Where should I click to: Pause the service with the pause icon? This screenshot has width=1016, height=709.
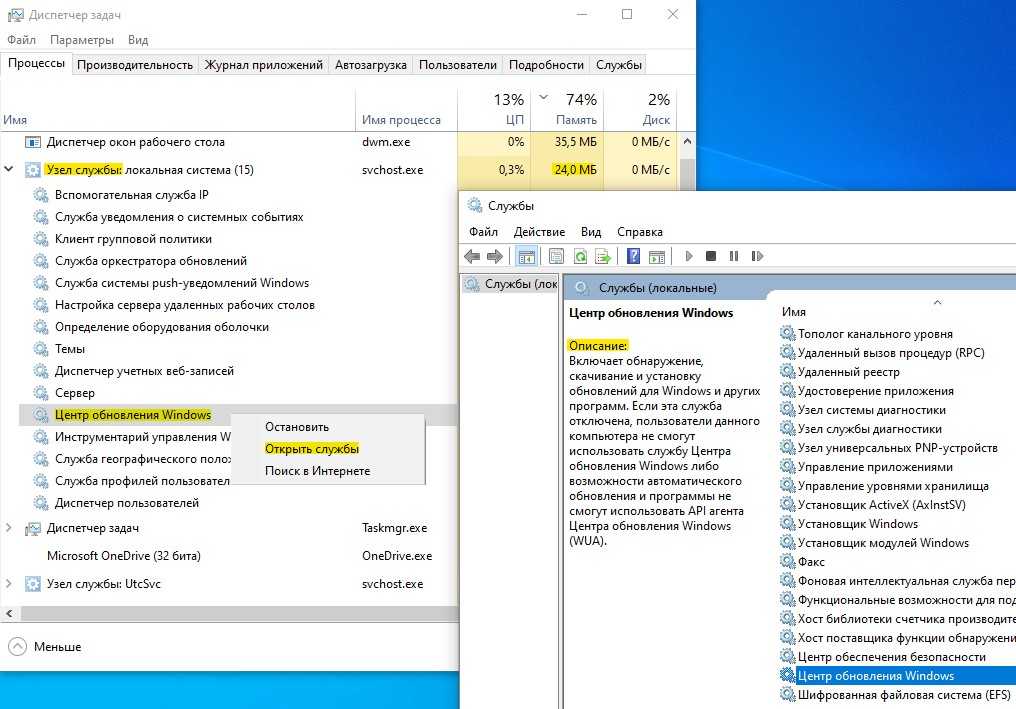[x=734, y=257]
